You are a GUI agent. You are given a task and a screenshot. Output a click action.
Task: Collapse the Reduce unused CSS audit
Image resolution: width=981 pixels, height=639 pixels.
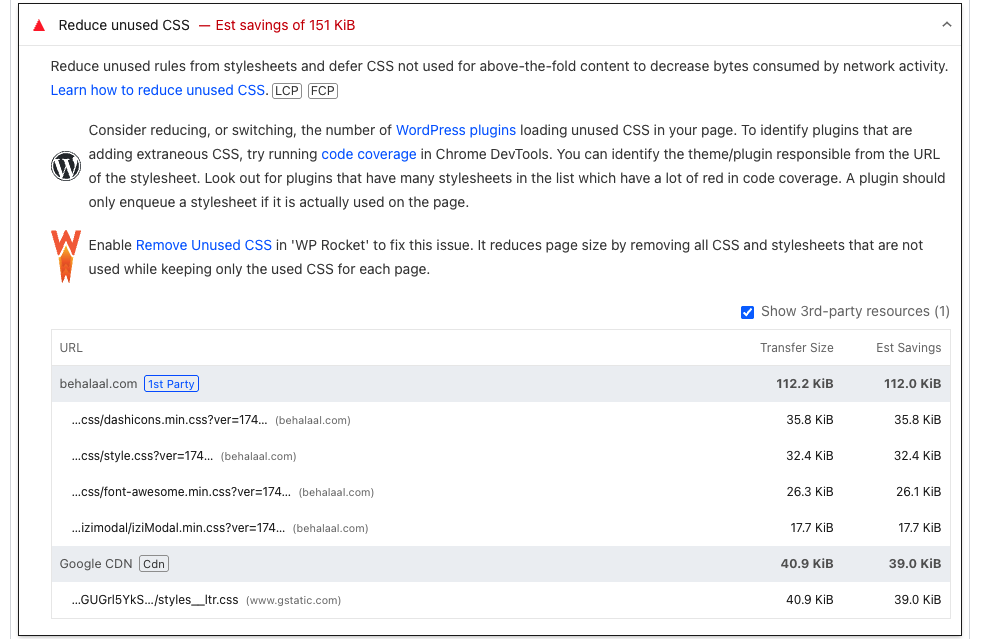[947, 25]
